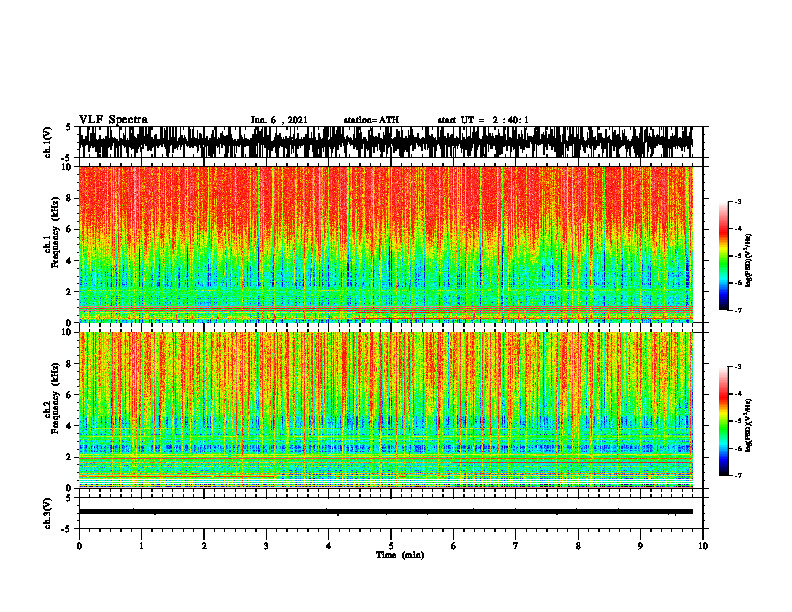
Task: Click the "-7" label on ch.1 colour bar
Action: 737,310
